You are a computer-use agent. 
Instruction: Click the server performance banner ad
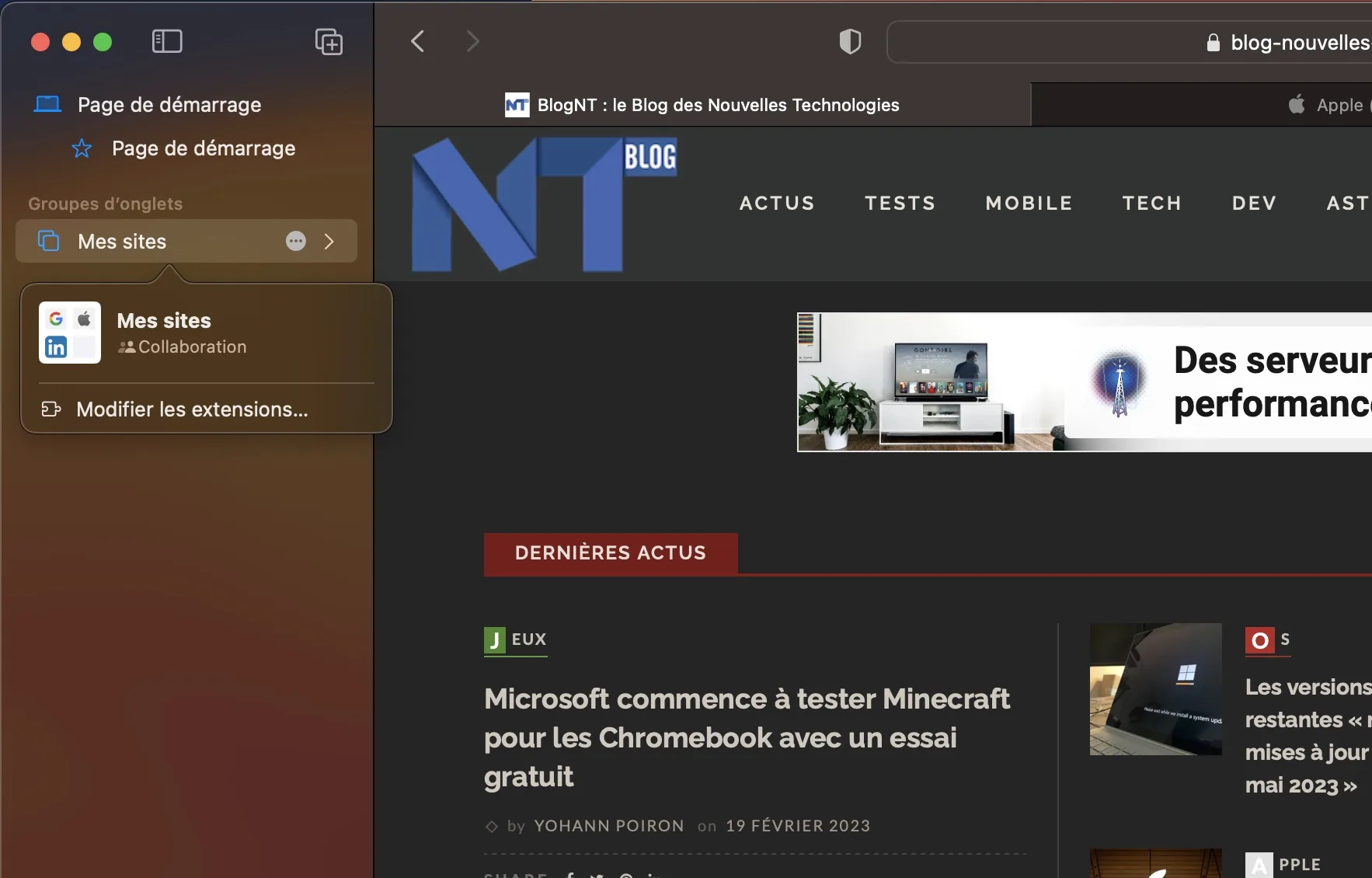click(x=1085, y=382)
